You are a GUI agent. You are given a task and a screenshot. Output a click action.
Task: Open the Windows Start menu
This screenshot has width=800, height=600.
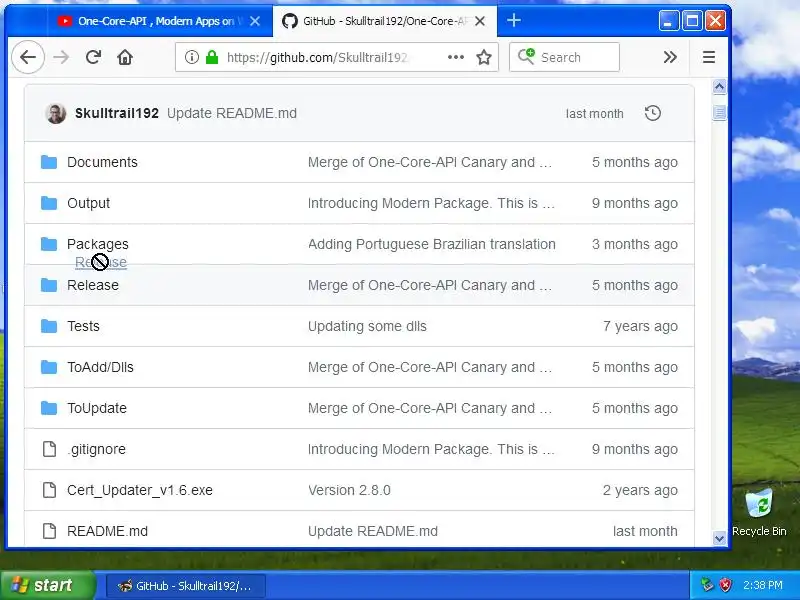coord(47,585)
